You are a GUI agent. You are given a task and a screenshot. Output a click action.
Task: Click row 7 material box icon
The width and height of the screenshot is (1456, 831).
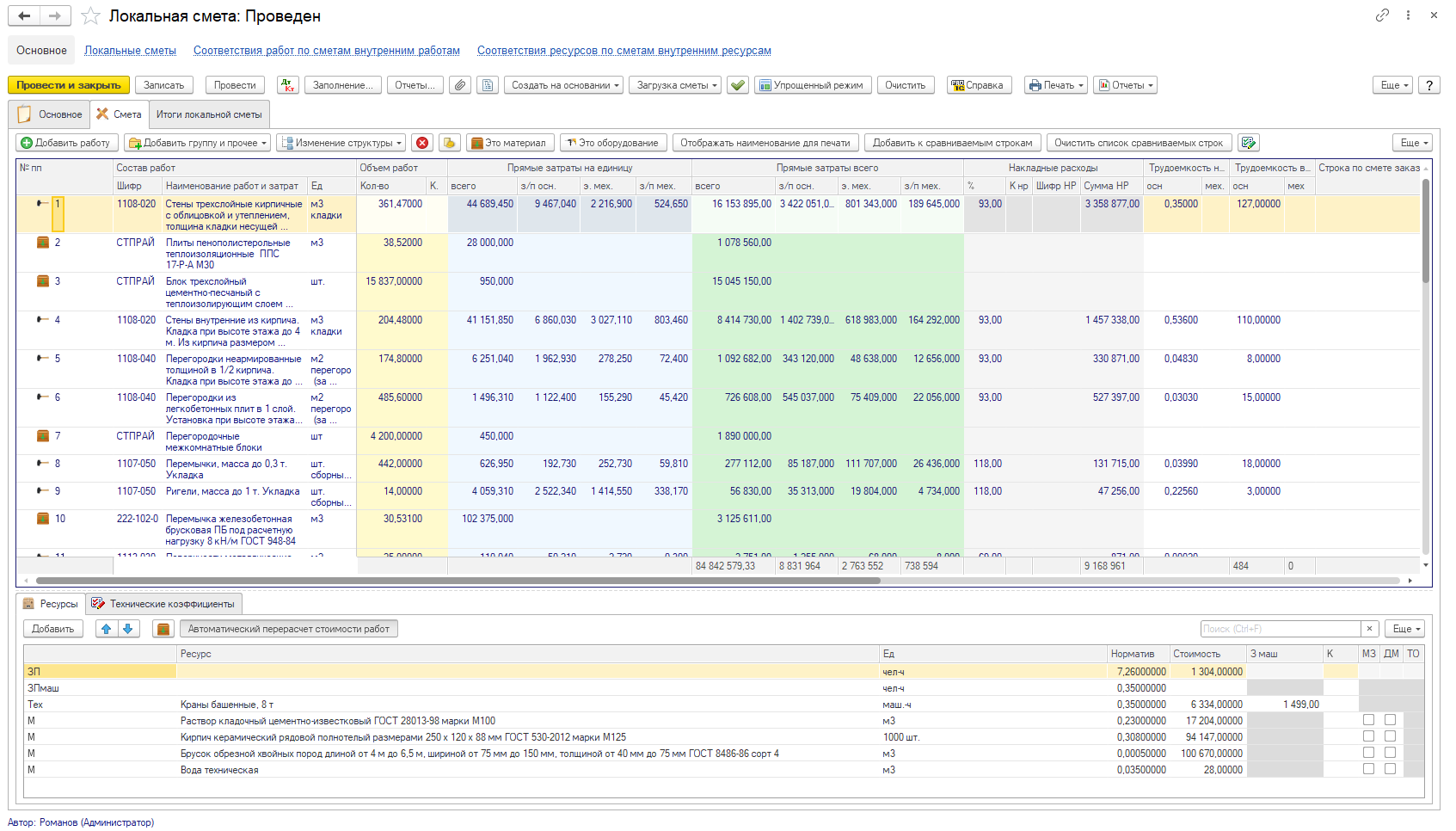[43, 436]
